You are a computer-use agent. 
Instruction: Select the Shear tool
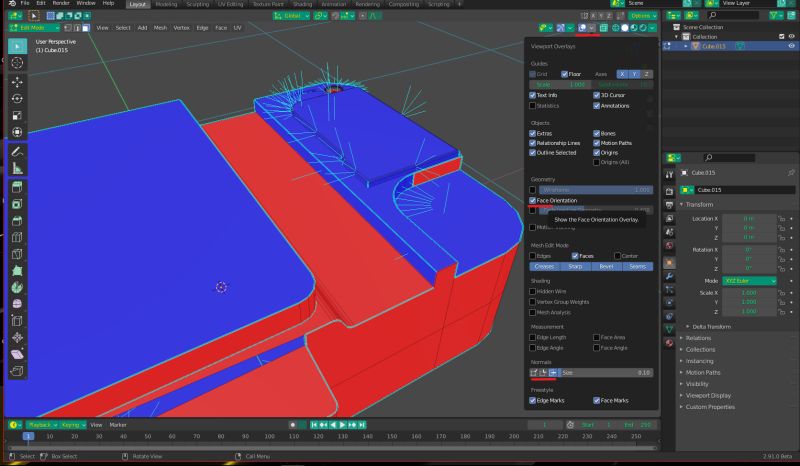pyautogui.click(x=17, y=354)
